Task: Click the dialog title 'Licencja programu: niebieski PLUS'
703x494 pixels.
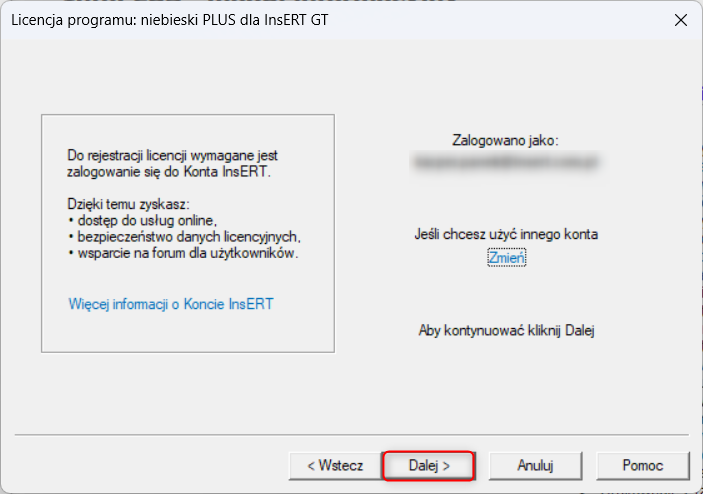Action: pyautogui.click(x=170, y=20)
